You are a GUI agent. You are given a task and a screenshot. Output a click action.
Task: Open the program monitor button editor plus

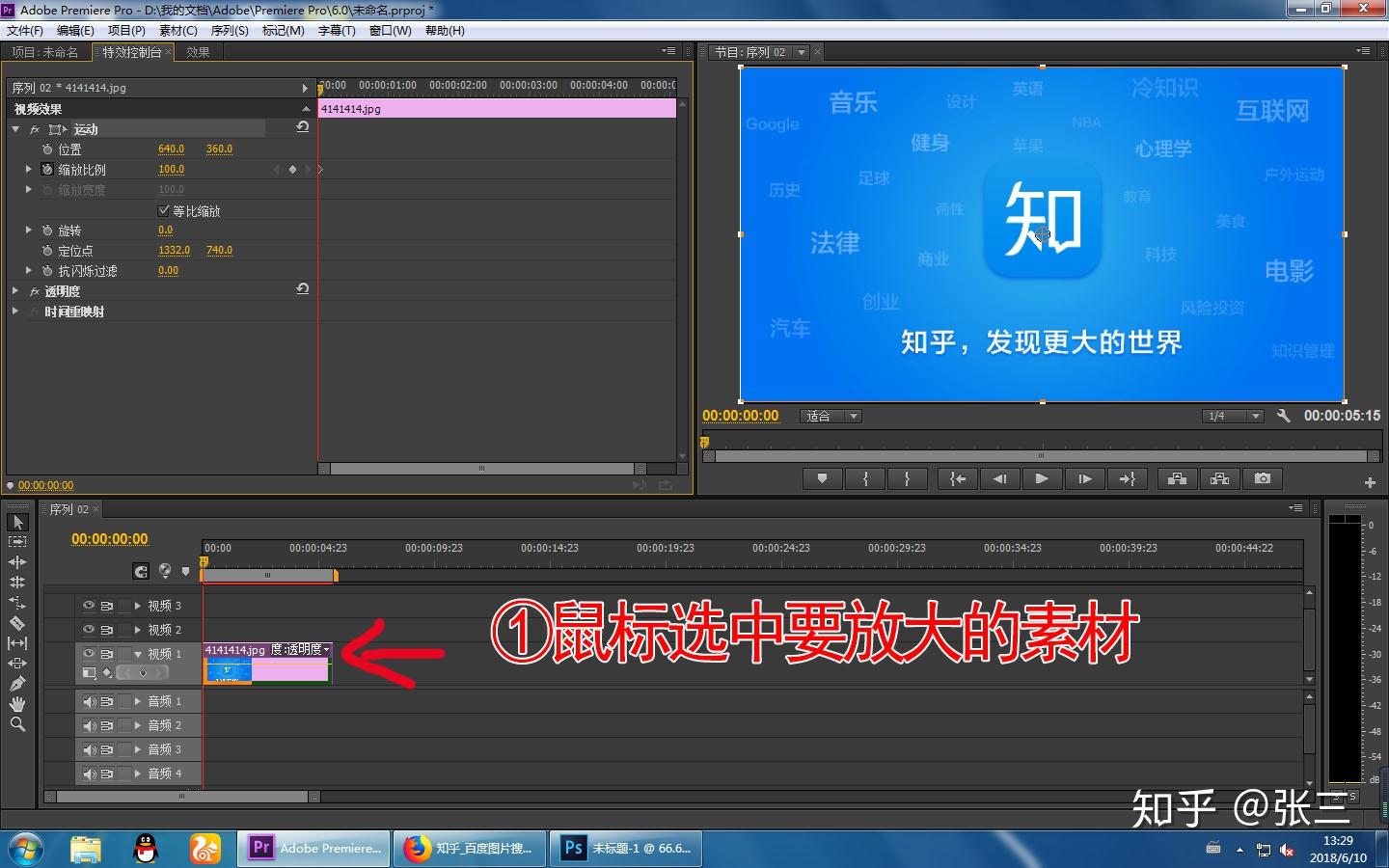(x=1370, y=482)
